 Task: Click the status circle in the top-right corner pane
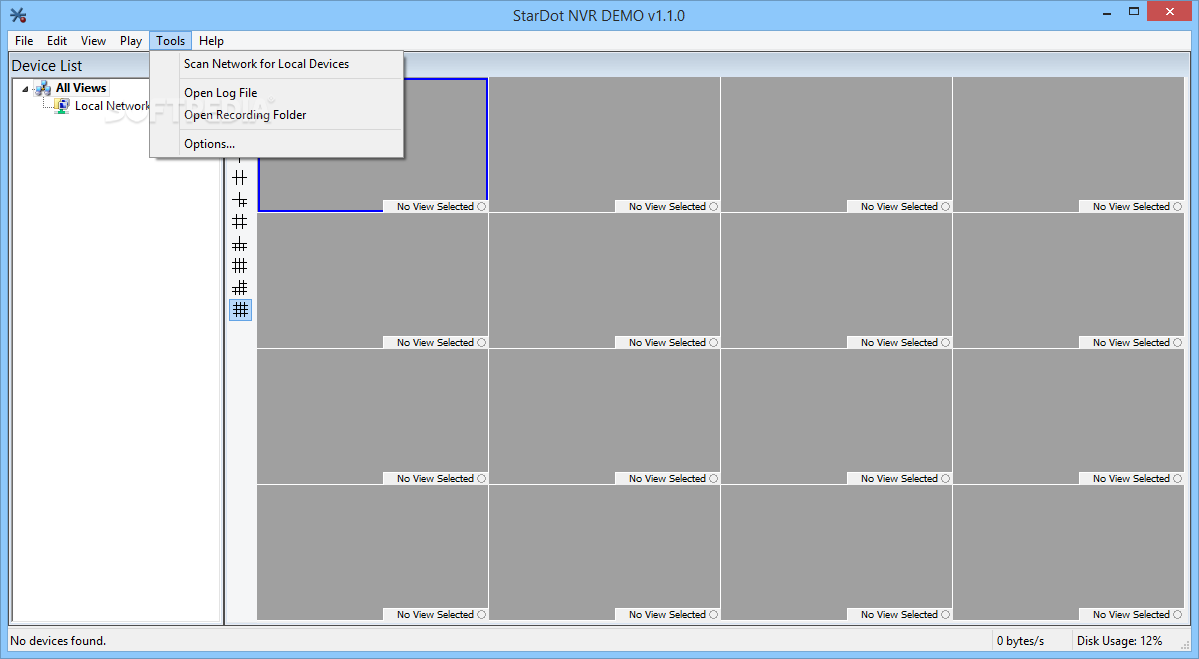pyautogui.click(x=1178, y=206)
